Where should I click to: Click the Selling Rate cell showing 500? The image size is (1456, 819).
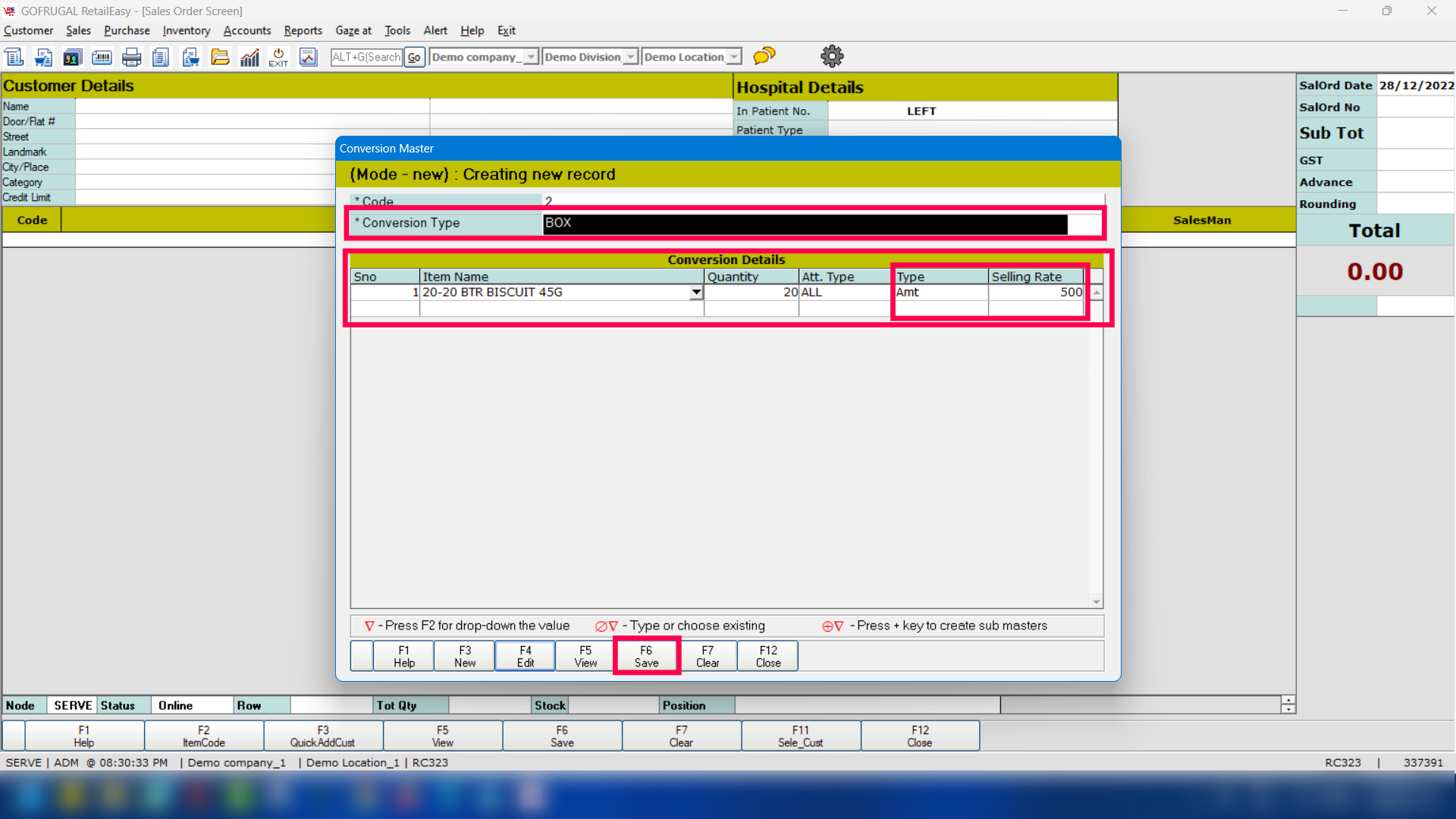1035,293
